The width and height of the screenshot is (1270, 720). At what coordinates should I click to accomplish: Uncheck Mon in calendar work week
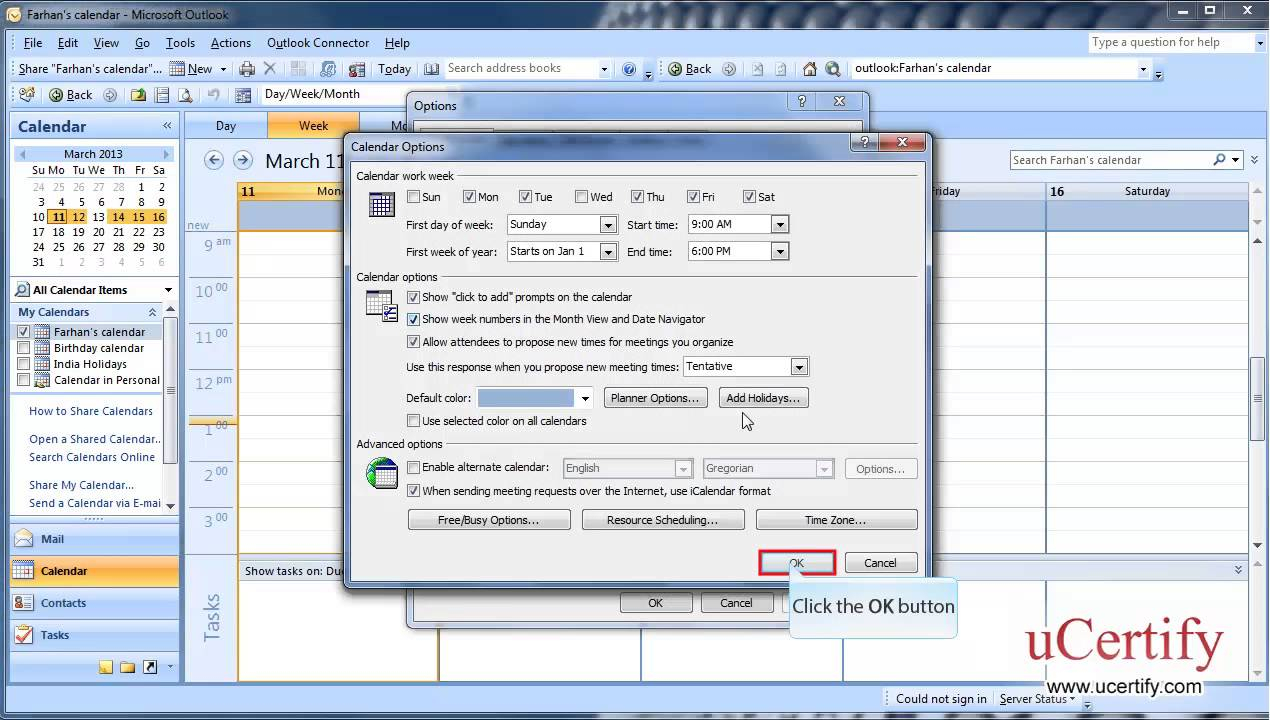pyautogui.click(x=470, y=197)
